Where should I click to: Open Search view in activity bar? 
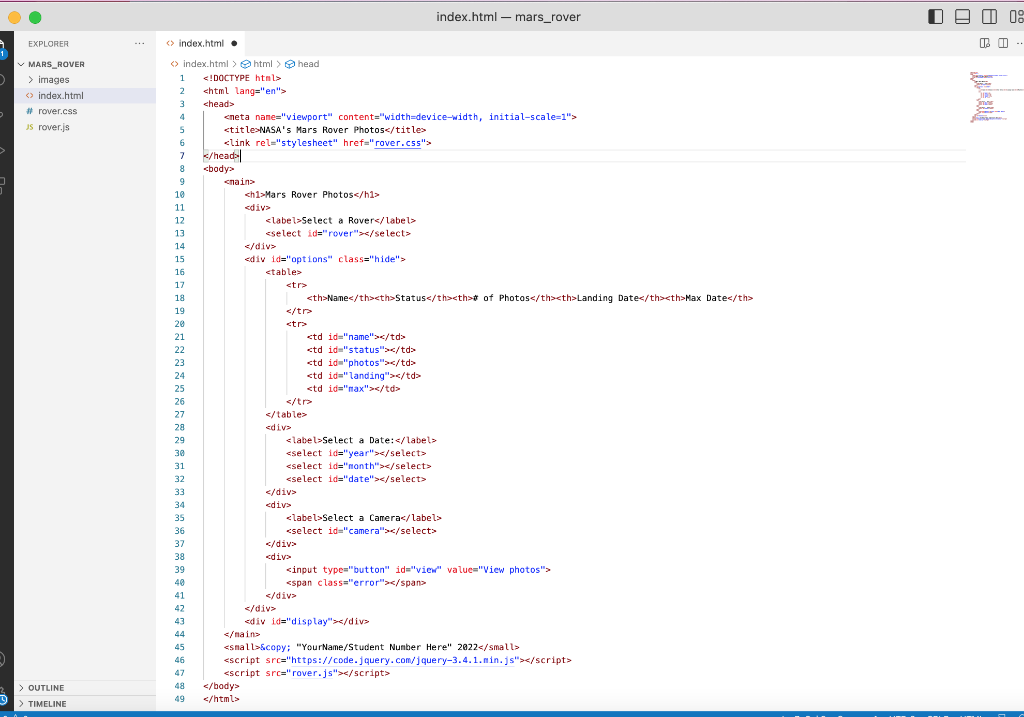[x=3, y=80]
